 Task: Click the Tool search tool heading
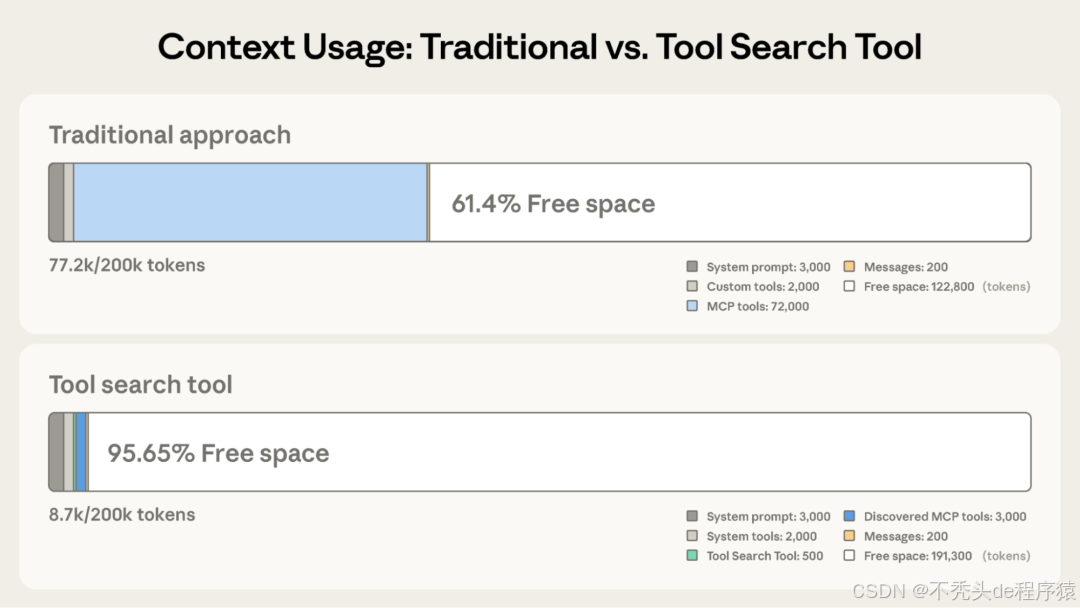[141, 385]
